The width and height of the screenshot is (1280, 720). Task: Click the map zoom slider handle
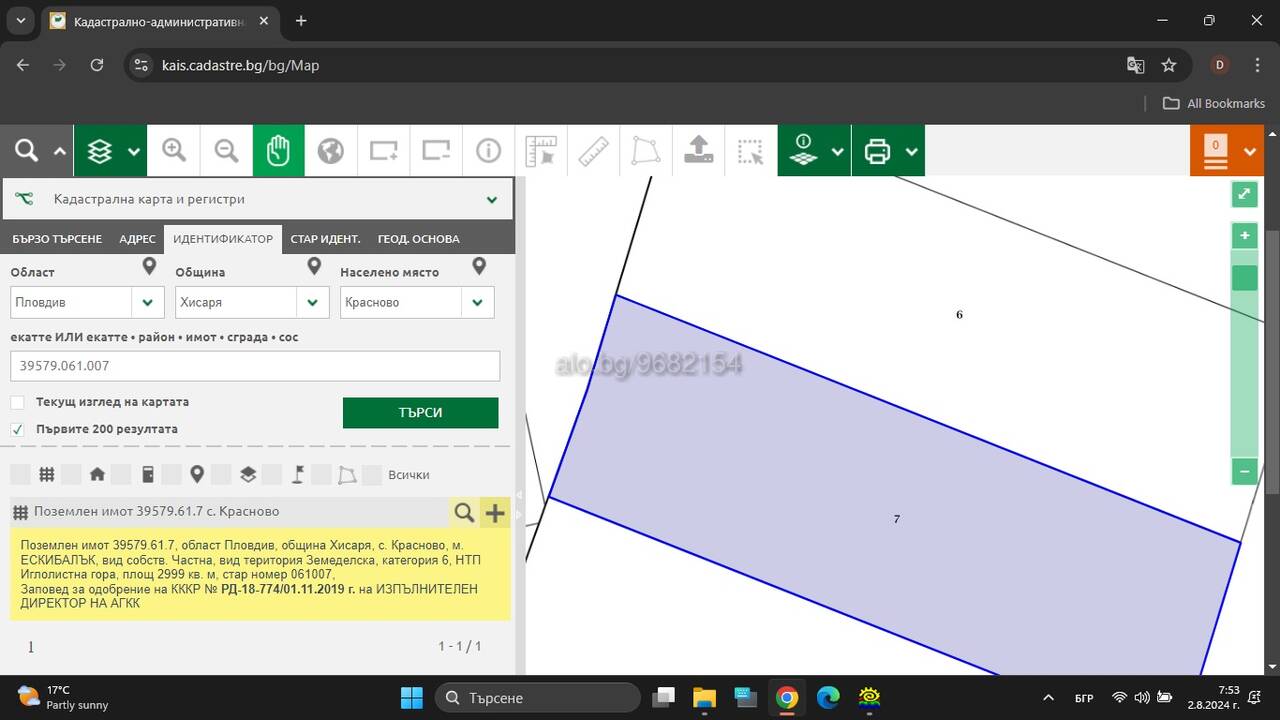(1245, 278)
